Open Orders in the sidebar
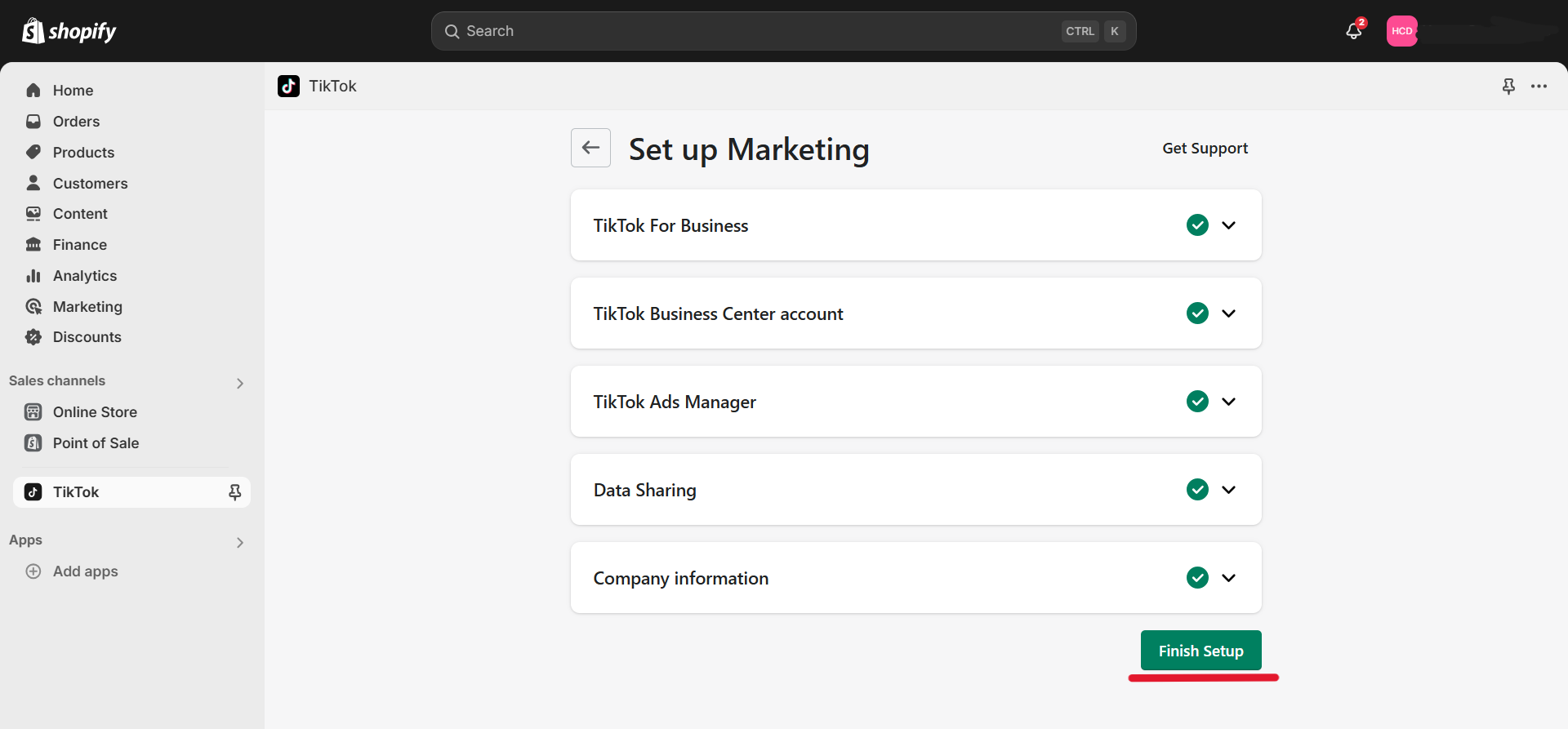This screenshot has width=1568, height=729. coord(76,122)
